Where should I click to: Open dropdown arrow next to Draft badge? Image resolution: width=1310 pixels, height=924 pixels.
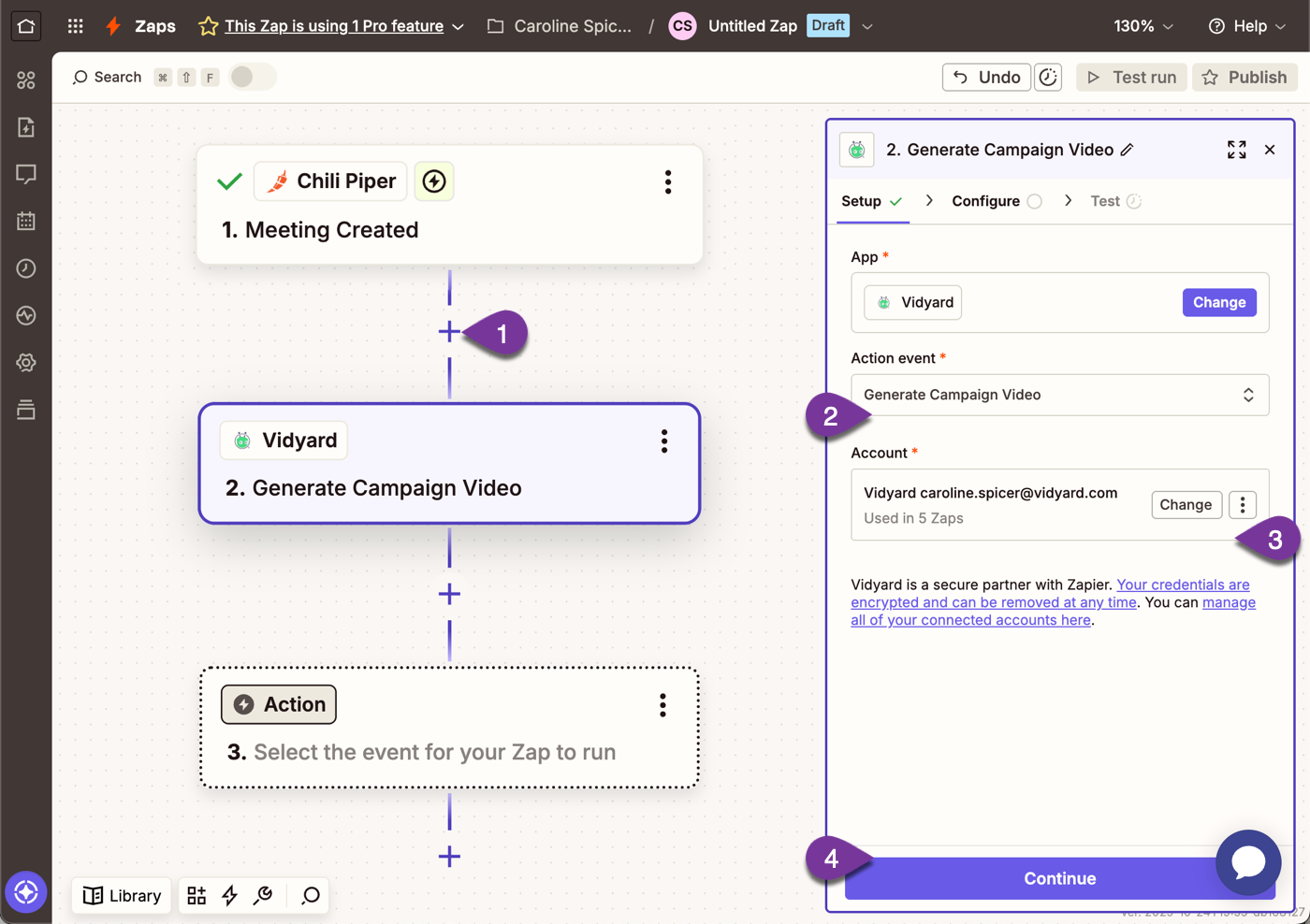pos(867,26)
